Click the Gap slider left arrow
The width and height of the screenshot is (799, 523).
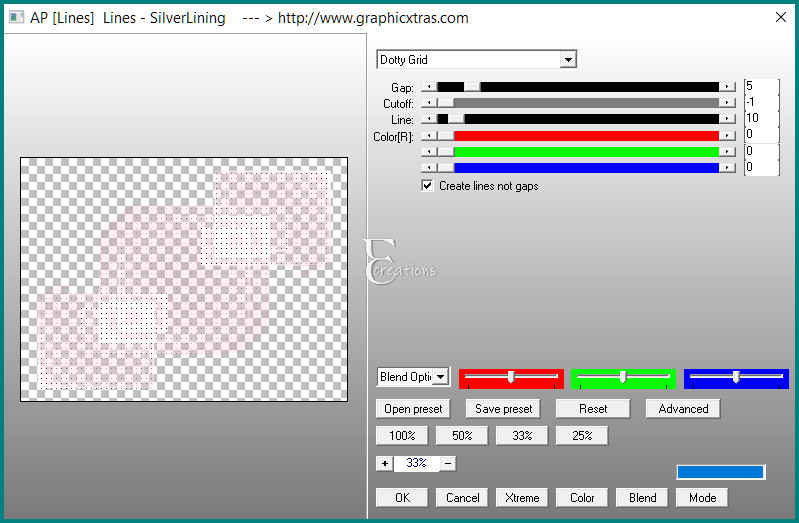(429, 87)
